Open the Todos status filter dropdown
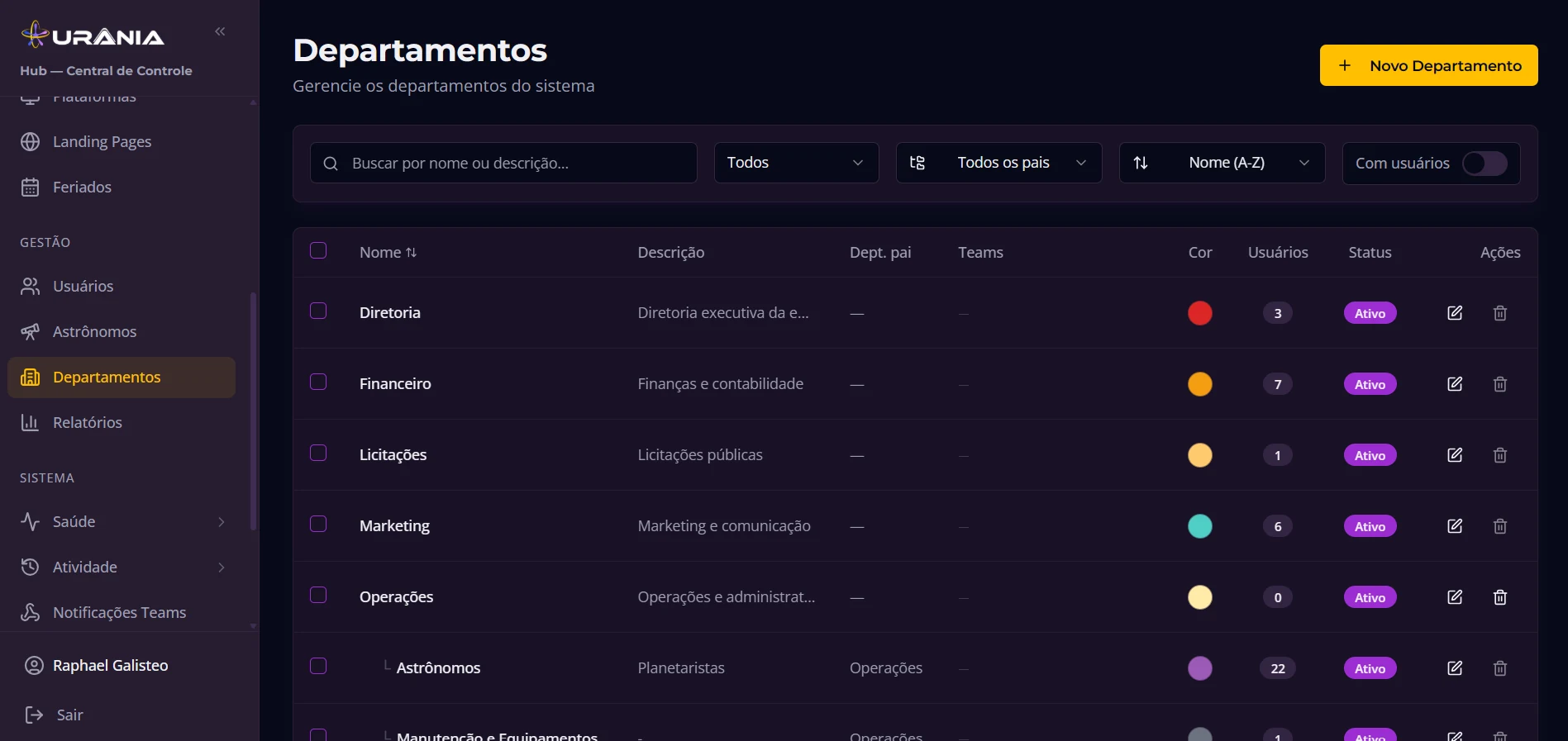The image size is (1568, 741). pos(796,163)
